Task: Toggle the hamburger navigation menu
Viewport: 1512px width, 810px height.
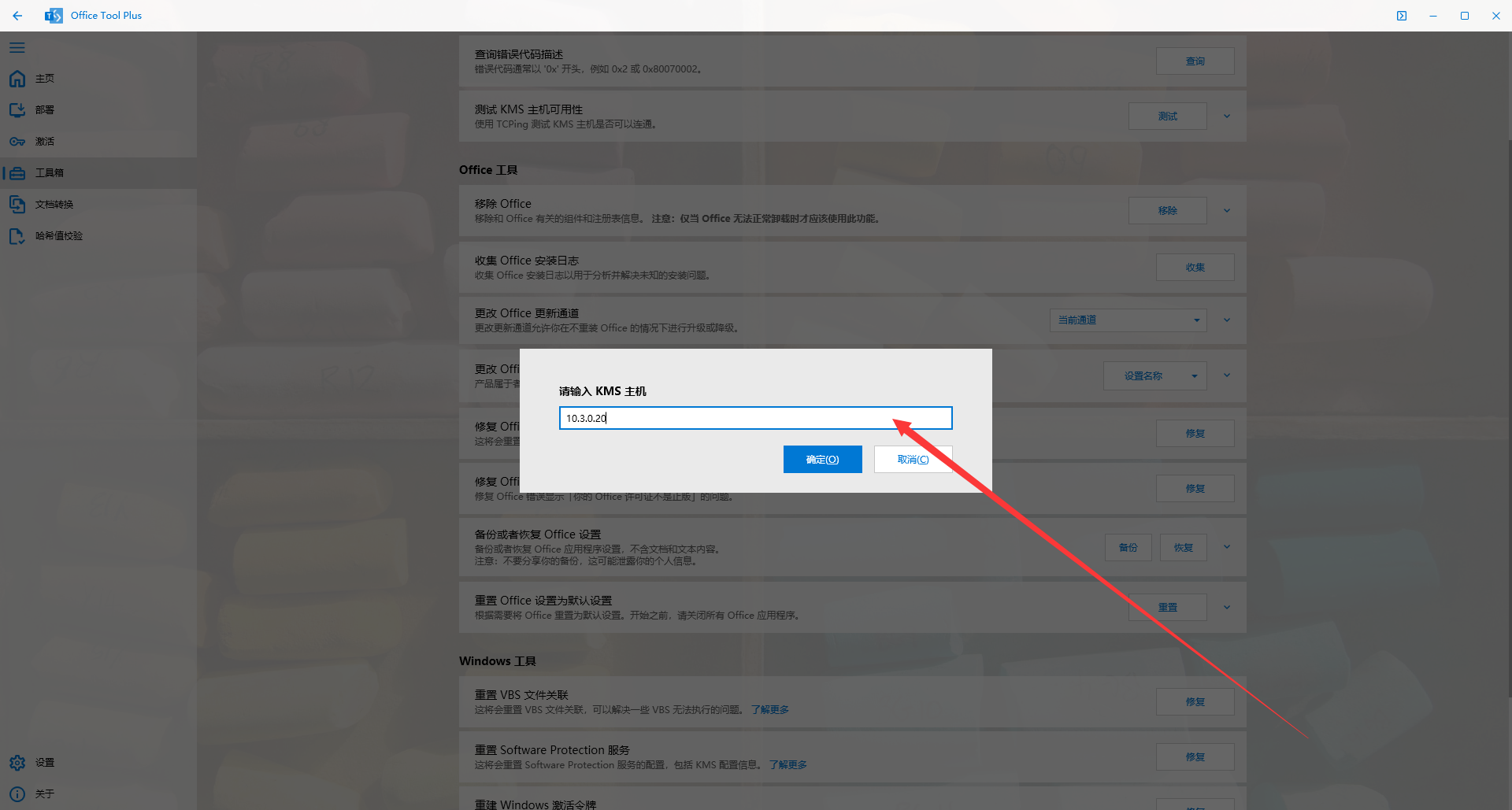Action: coord(17,48)
